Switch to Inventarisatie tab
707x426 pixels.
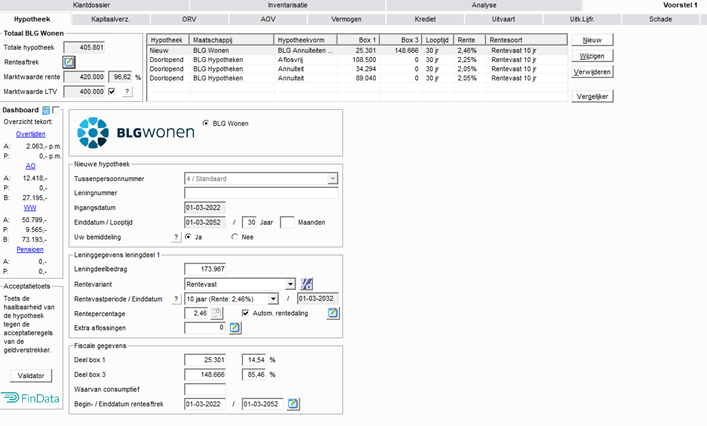pyautogui.click(x=288, y=5)
